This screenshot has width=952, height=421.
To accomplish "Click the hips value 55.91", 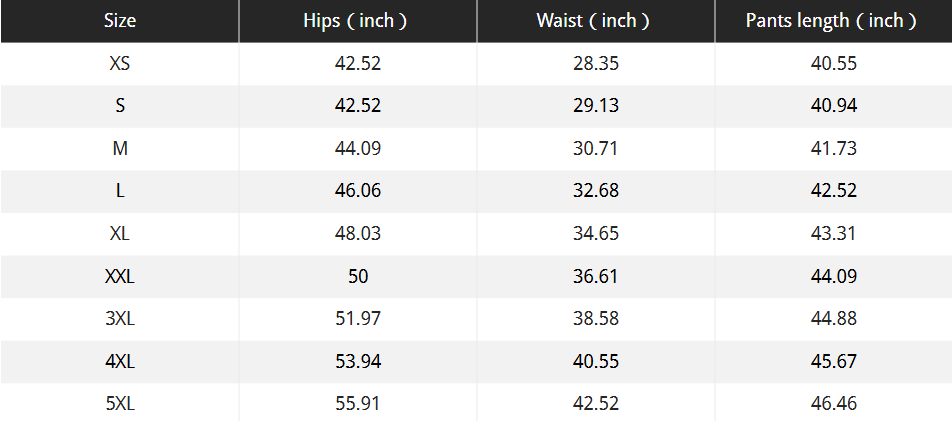I will pos(358,403).
